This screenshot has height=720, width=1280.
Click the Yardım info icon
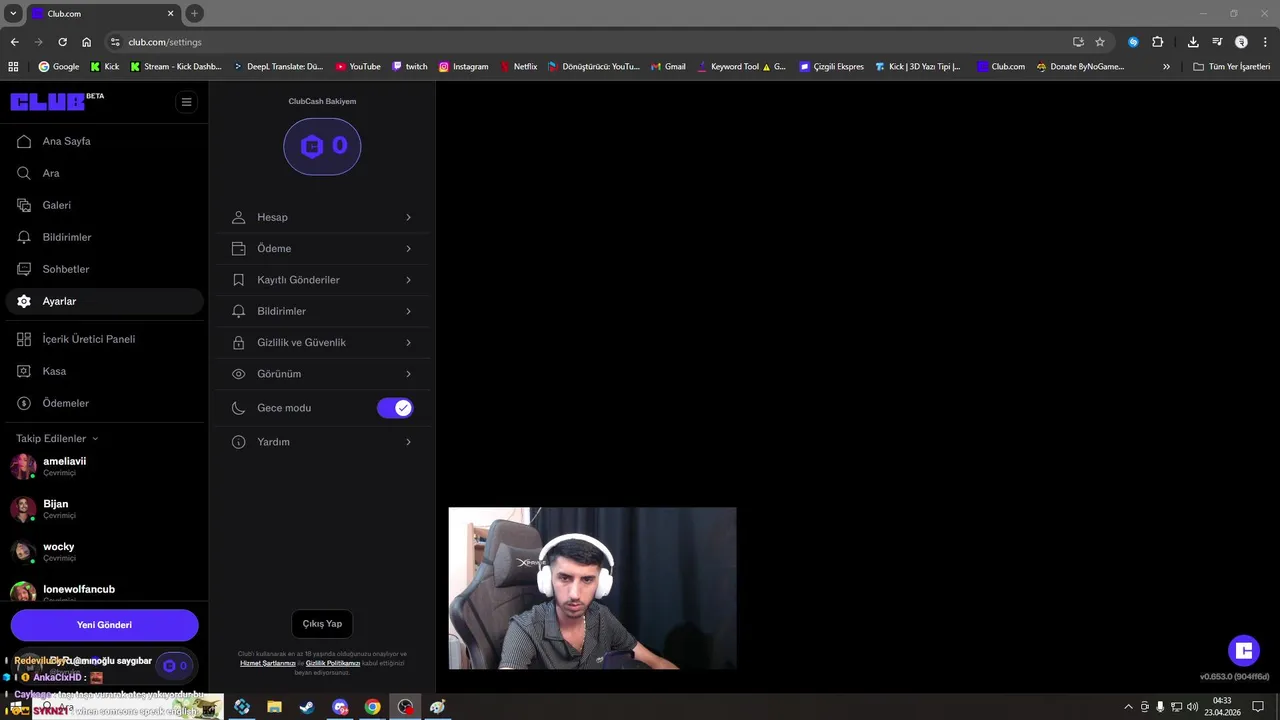tap(238, 442)
